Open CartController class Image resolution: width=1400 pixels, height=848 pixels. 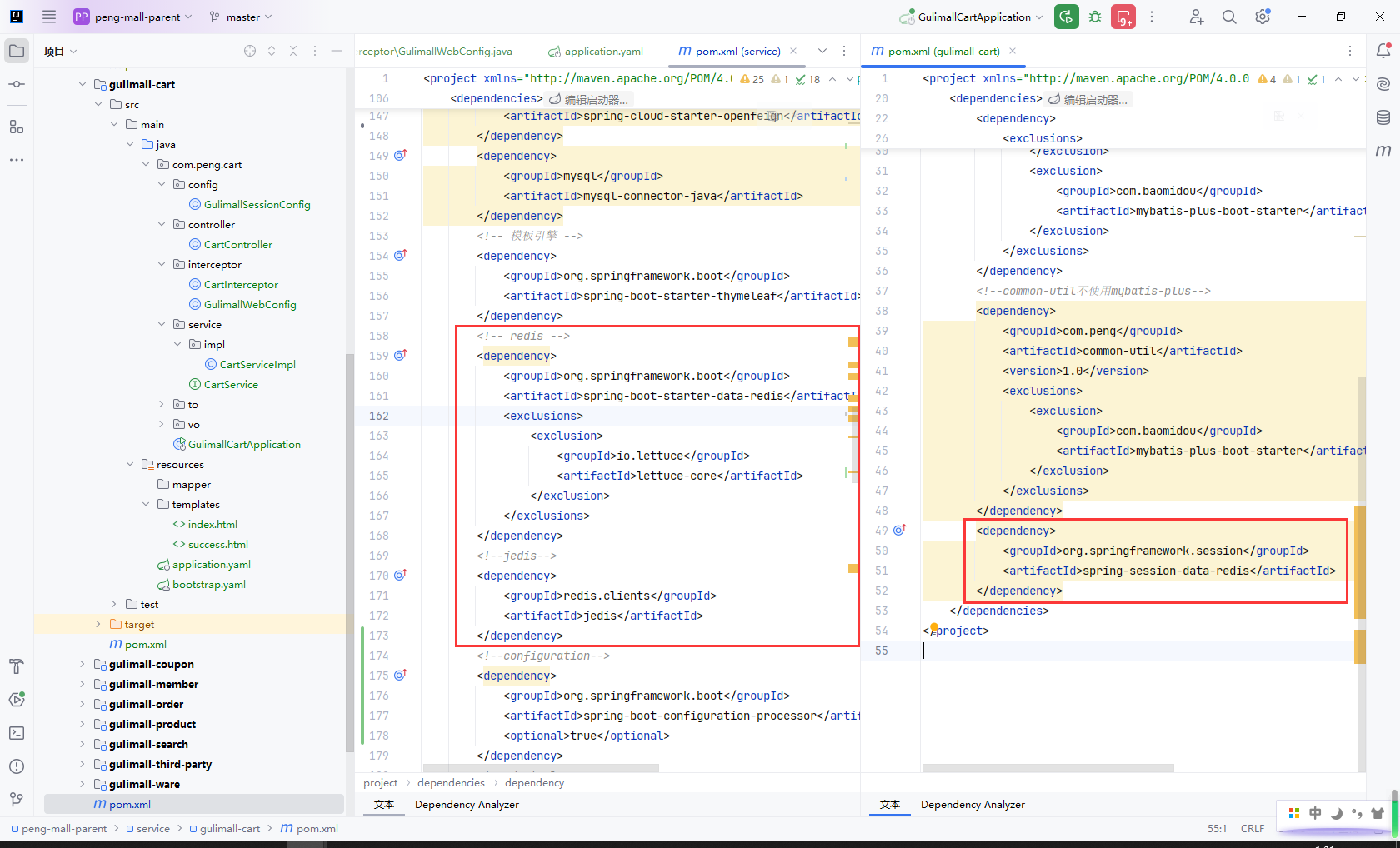[x=237, y=244]
